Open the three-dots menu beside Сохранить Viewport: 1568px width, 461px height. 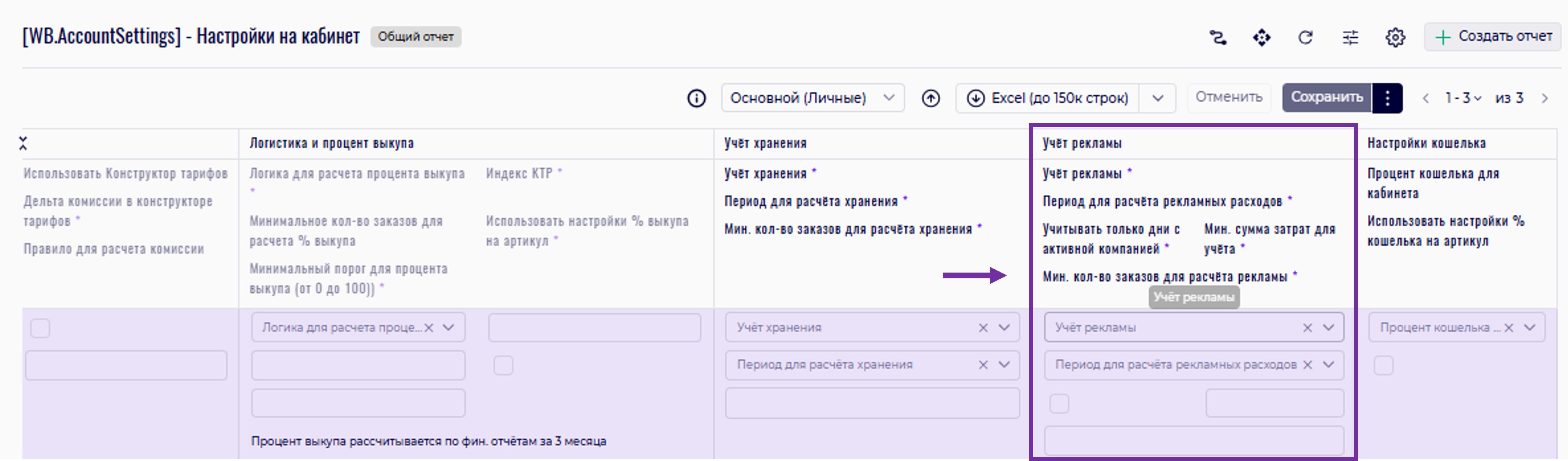pos(1387,98)
